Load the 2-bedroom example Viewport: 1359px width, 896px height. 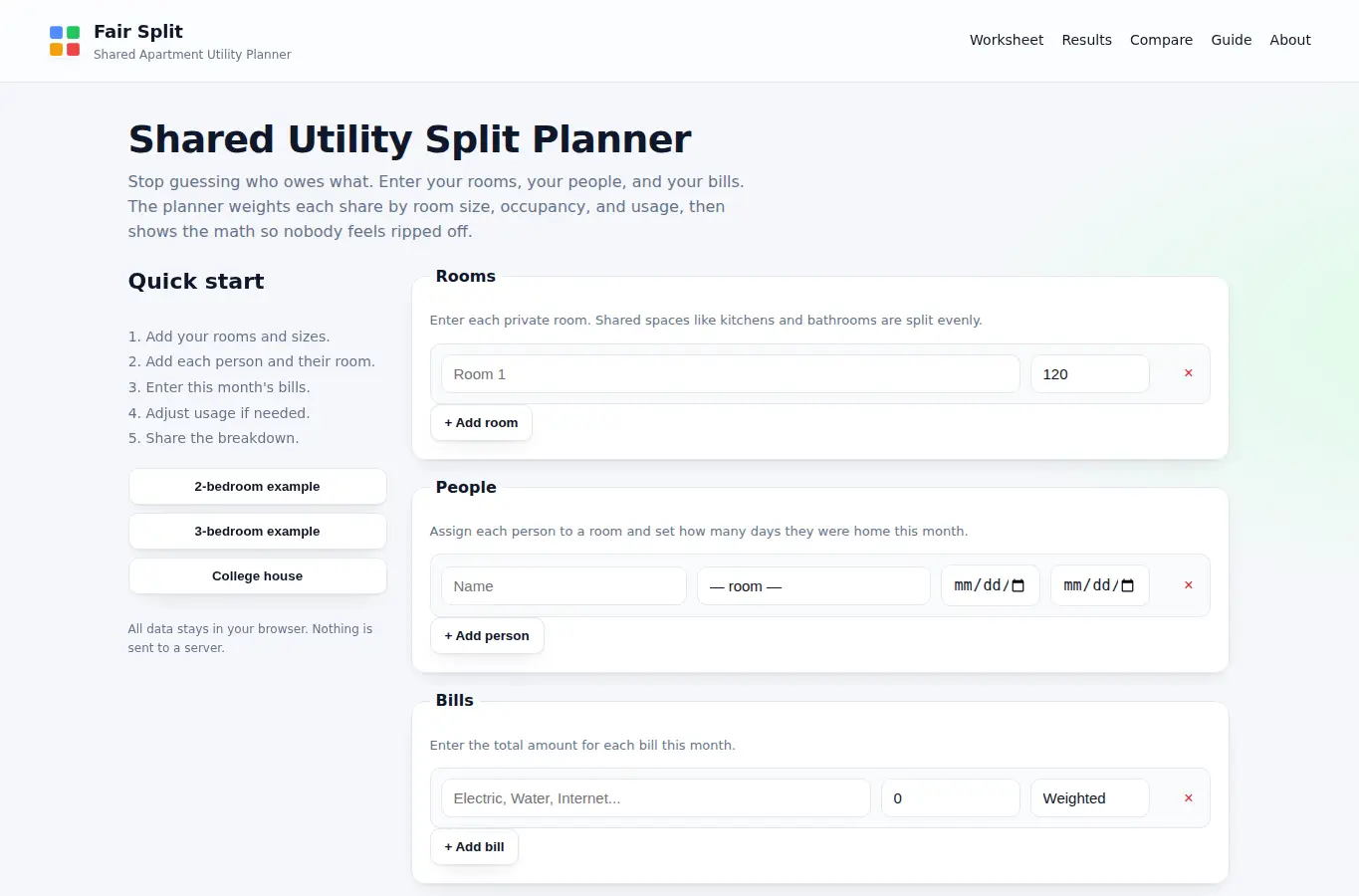click(x=257, y=487)
